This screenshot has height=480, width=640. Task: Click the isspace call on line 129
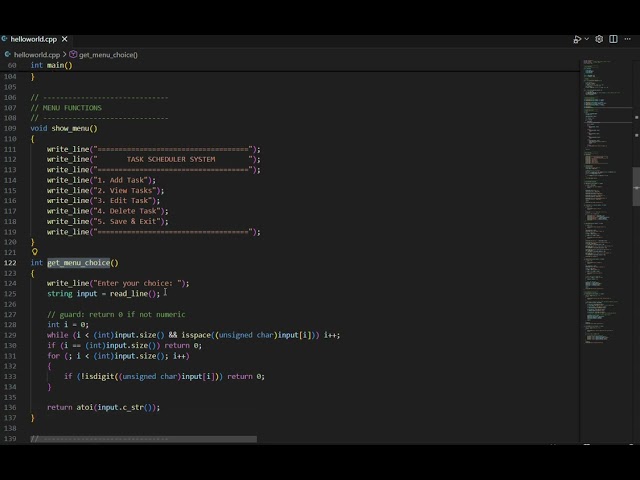pos(250,335)
